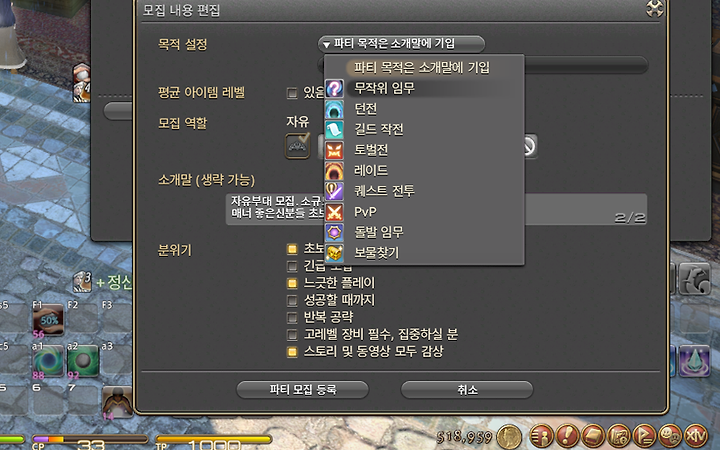Screen dimensions: 720x450
Task: Toggle the 자유 role slot icon
Action: pyautogui.click(x=298, y=146)
